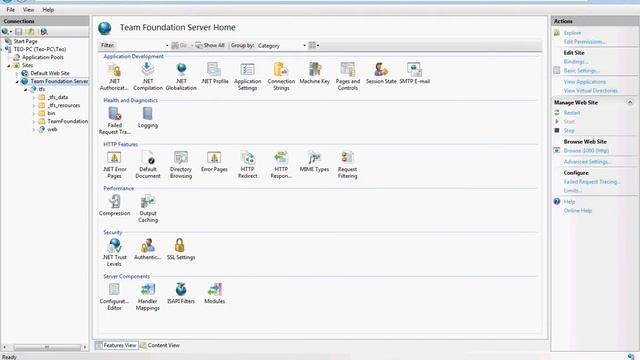Viewport: 640px width, 360px height.
Task: Open .NET Profile feature
Action: click(215, 73)
